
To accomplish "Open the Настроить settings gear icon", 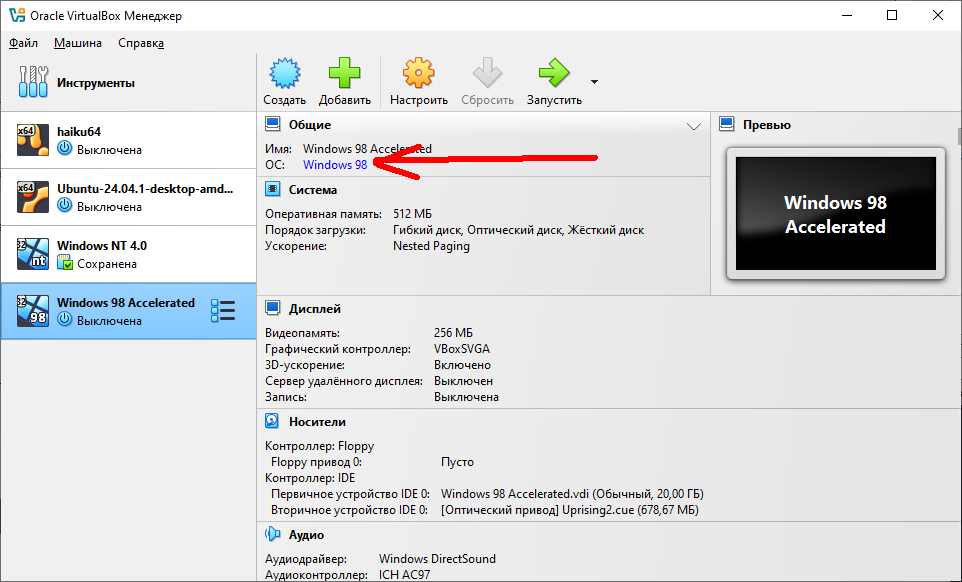I will click(x=418, y=74).
